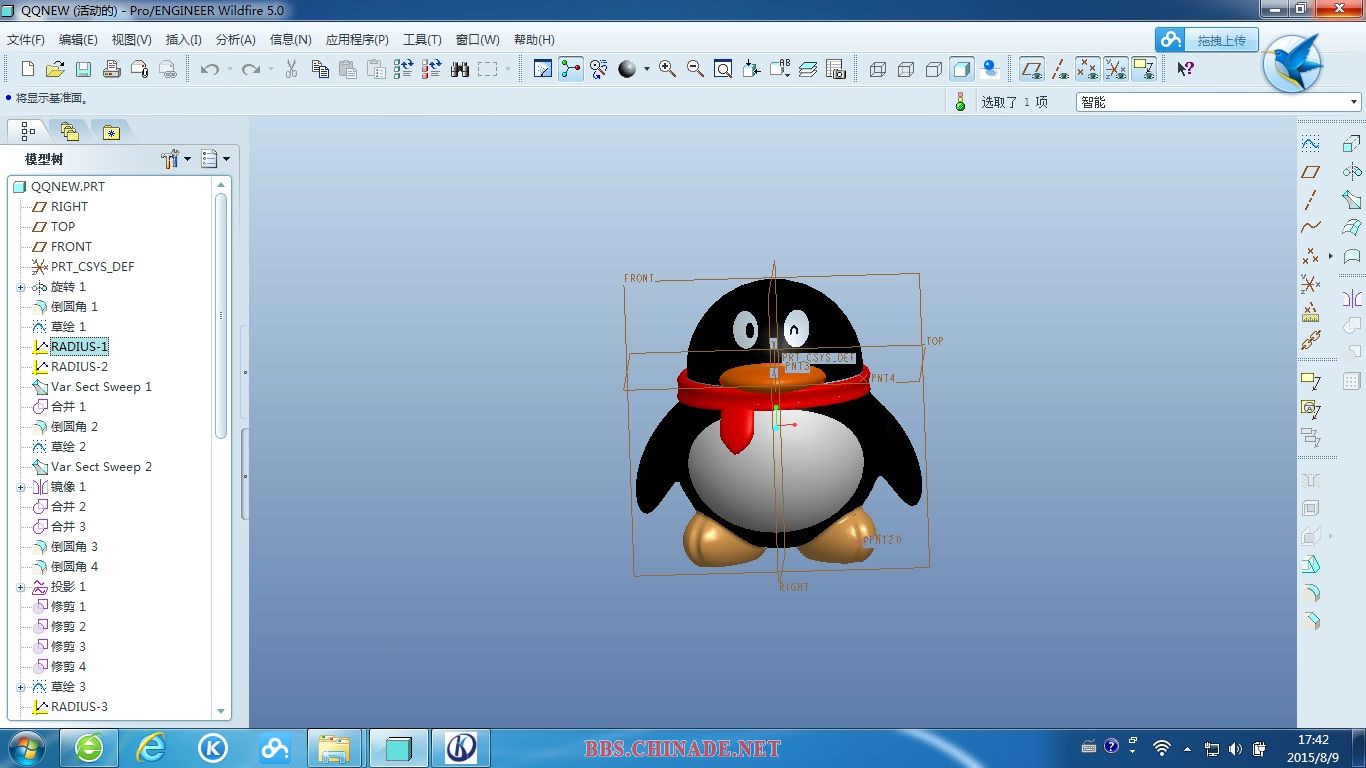
Task: Switch to Hidden Line display style
Action: click(906, 69)
